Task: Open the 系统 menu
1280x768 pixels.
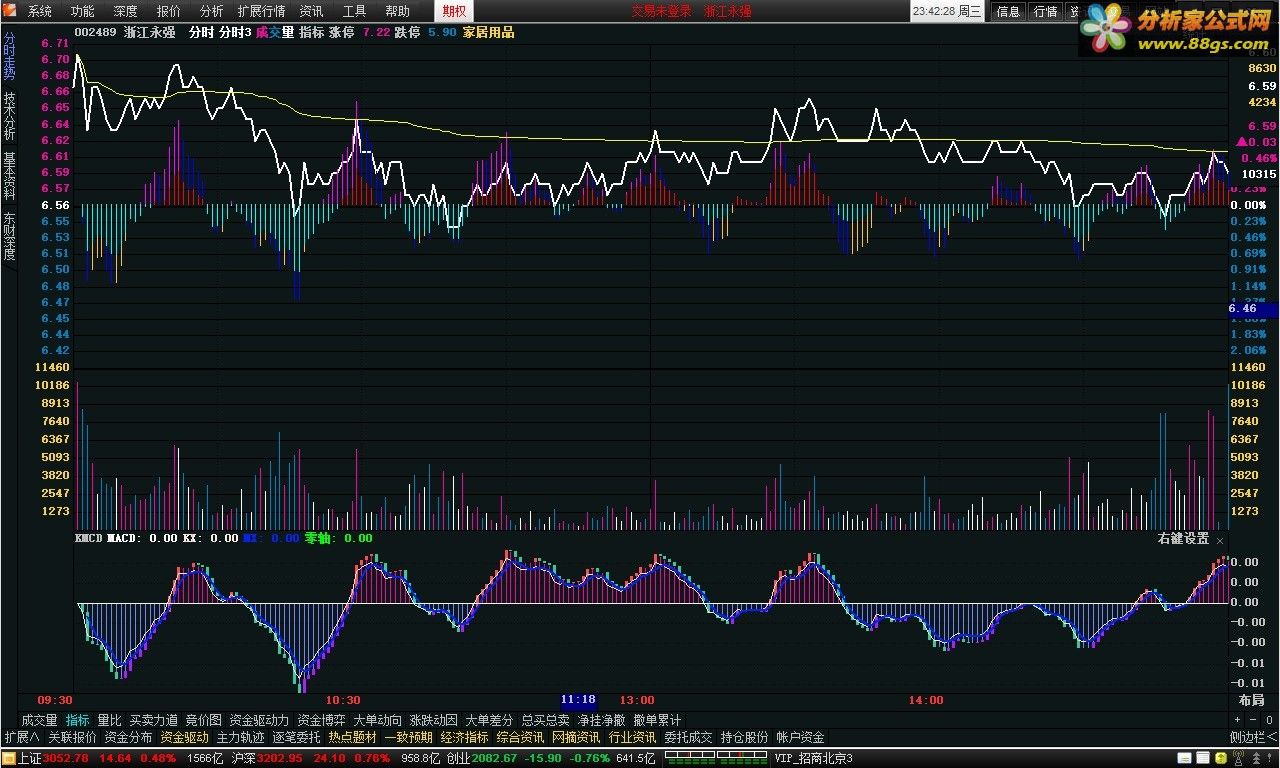Action: click(x=40, y=12)
